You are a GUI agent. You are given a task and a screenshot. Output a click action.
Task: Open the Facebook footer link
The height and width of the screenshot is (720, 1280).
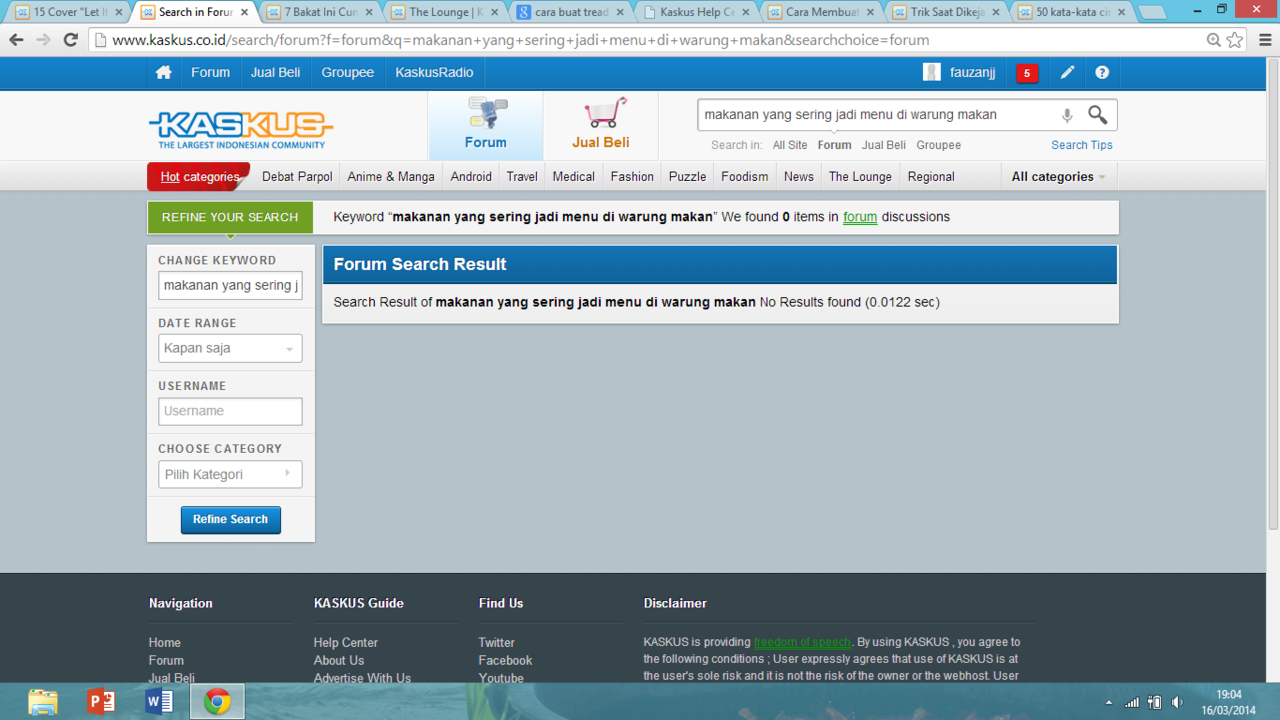(x=506, y=661)
